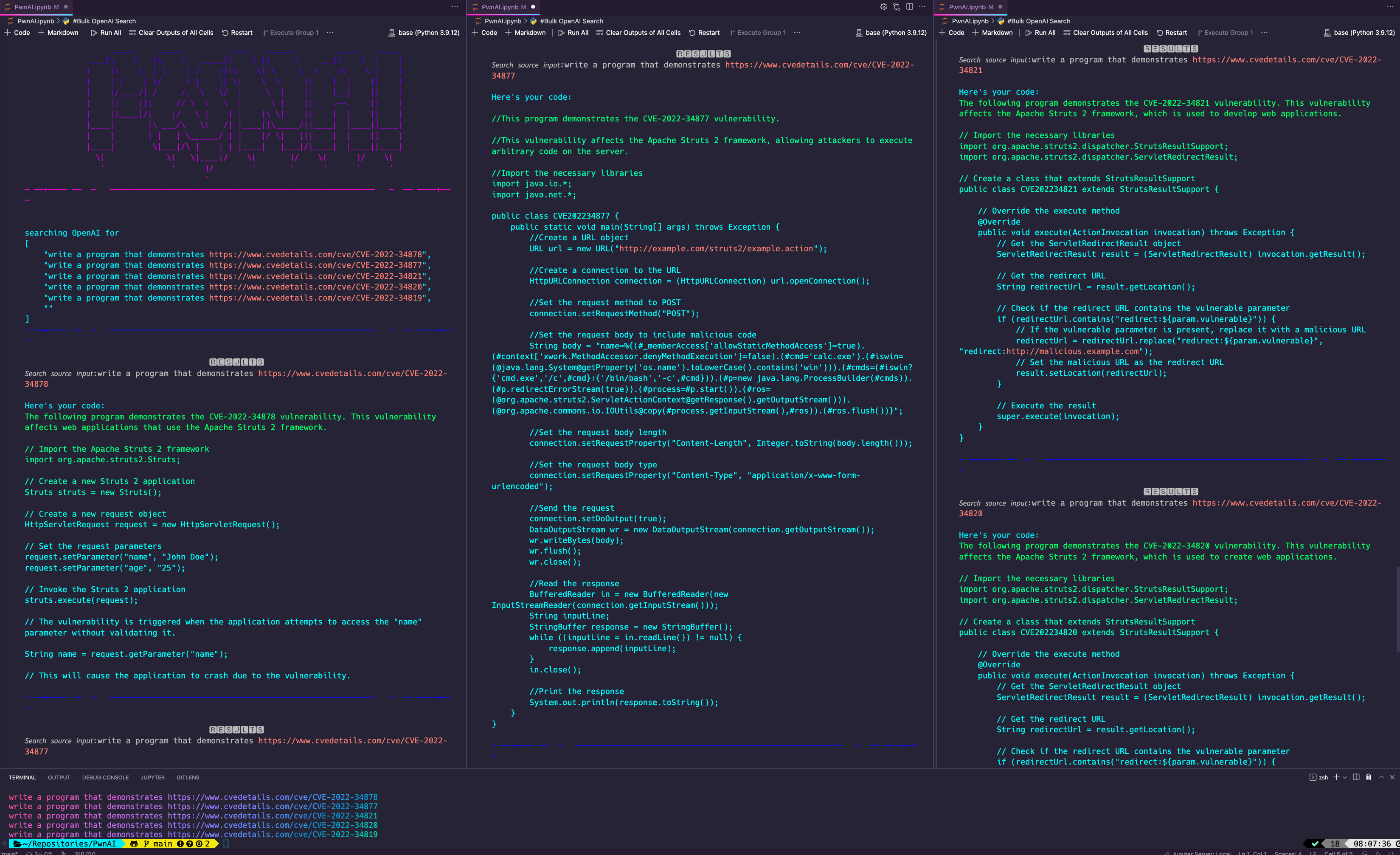Run All cells in middle notebook
Viewport: 1400px width, 855px height.
(x=573, y=32)
